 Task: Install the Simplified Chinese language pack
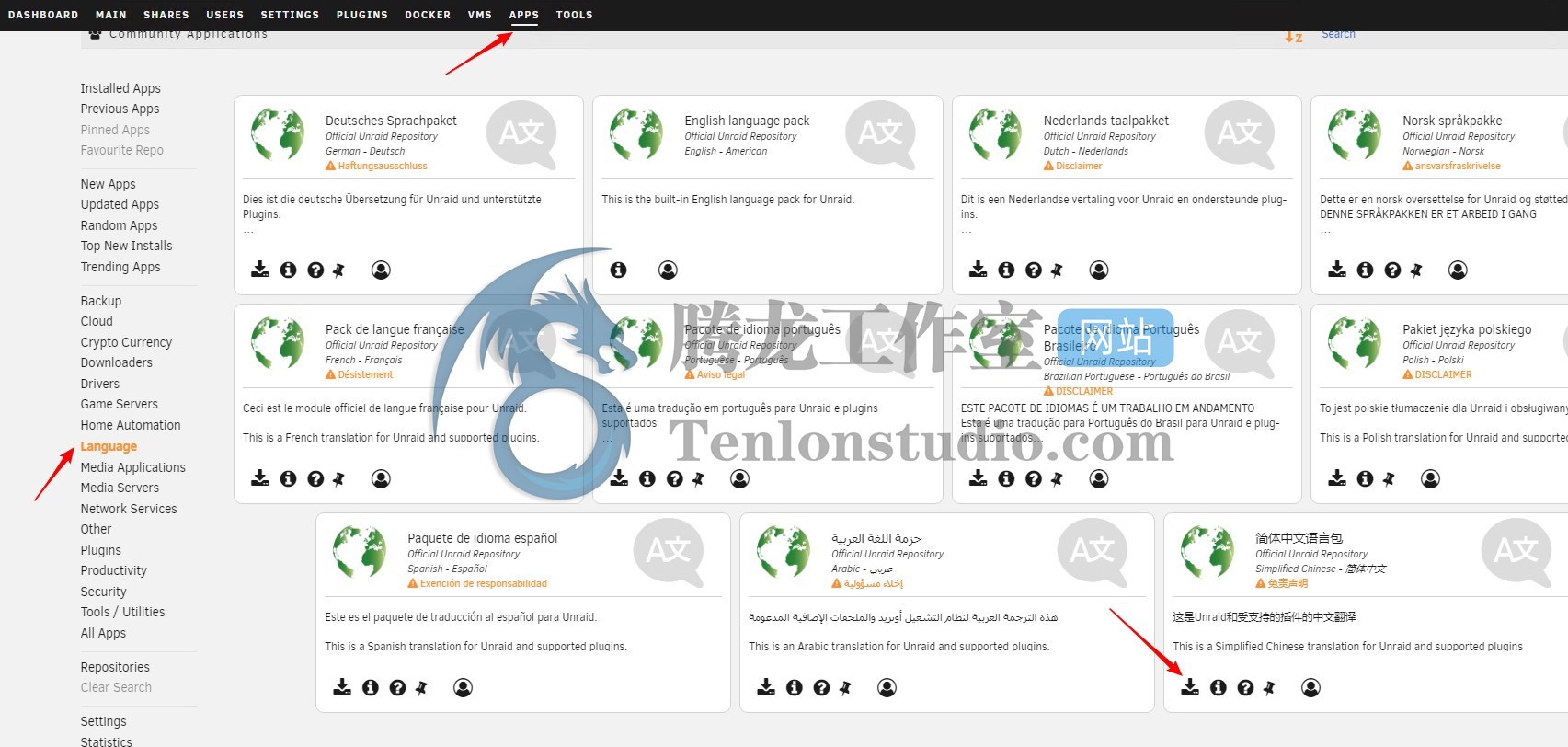(x=1190, y=686)
